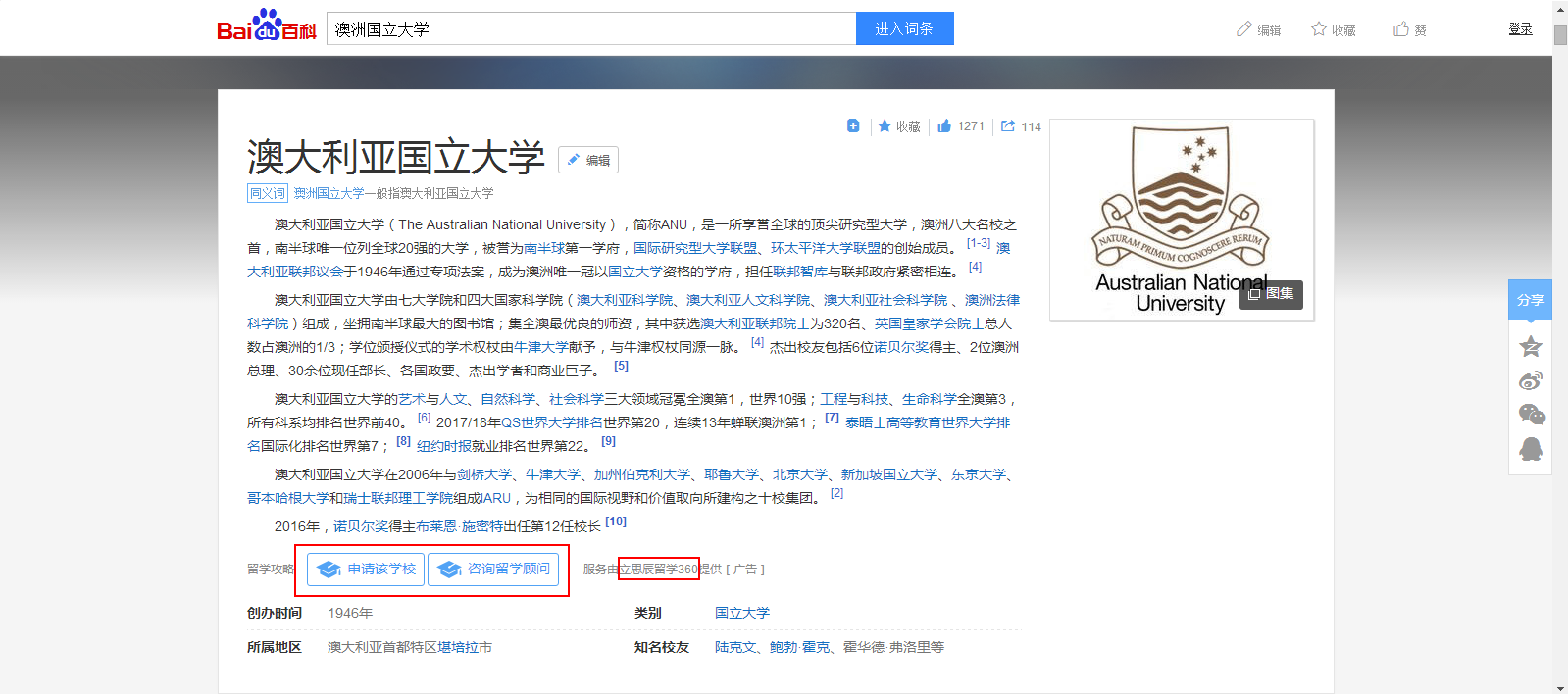Open the 哥本哈根大学 link
The width and height of the screenshot is (1568, 694).
tap(288, 498)
